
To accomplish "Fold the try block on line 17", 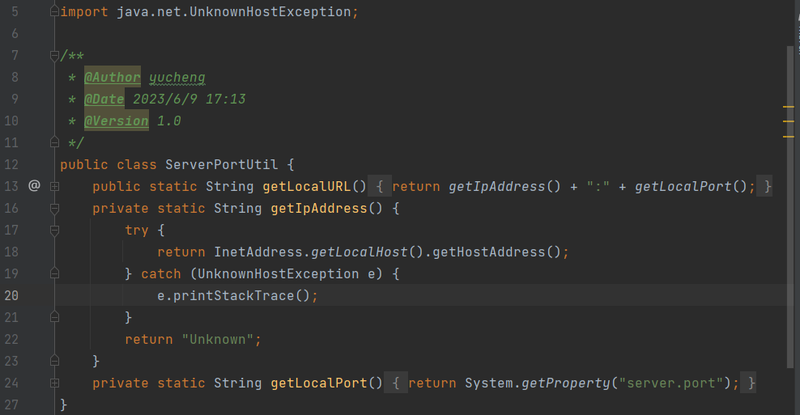I will pos(55,231).
